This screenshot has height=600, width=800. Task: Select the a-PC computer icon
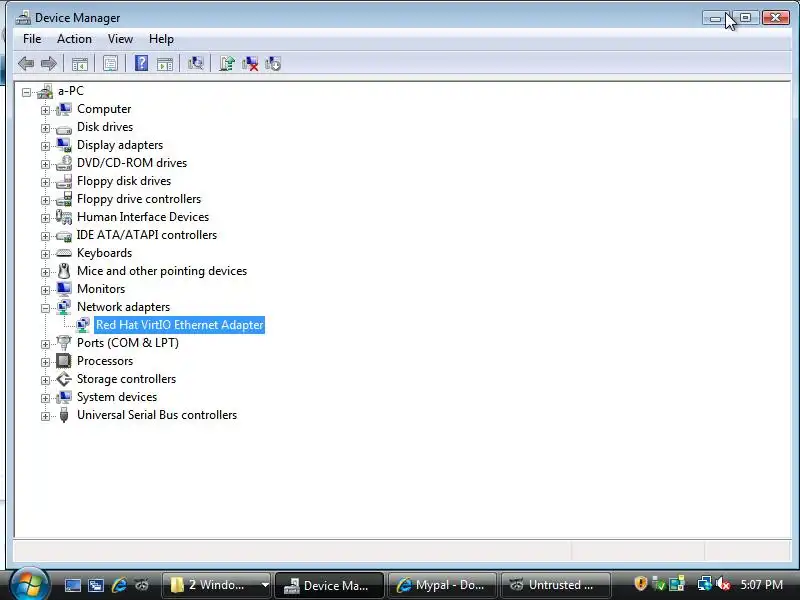point(45,91)
